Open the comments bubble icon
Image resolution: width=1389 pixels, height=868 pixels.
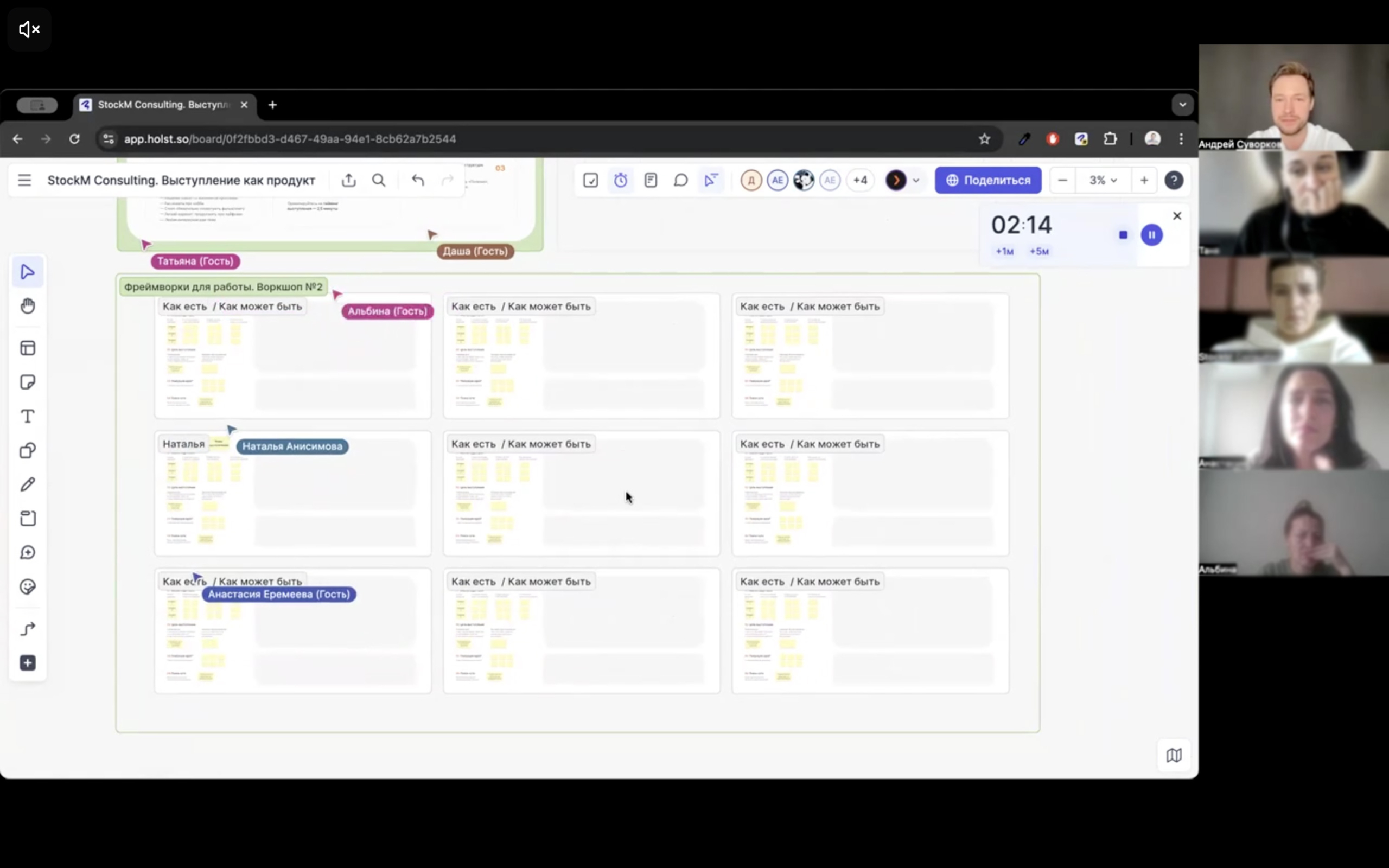point(681,180)
